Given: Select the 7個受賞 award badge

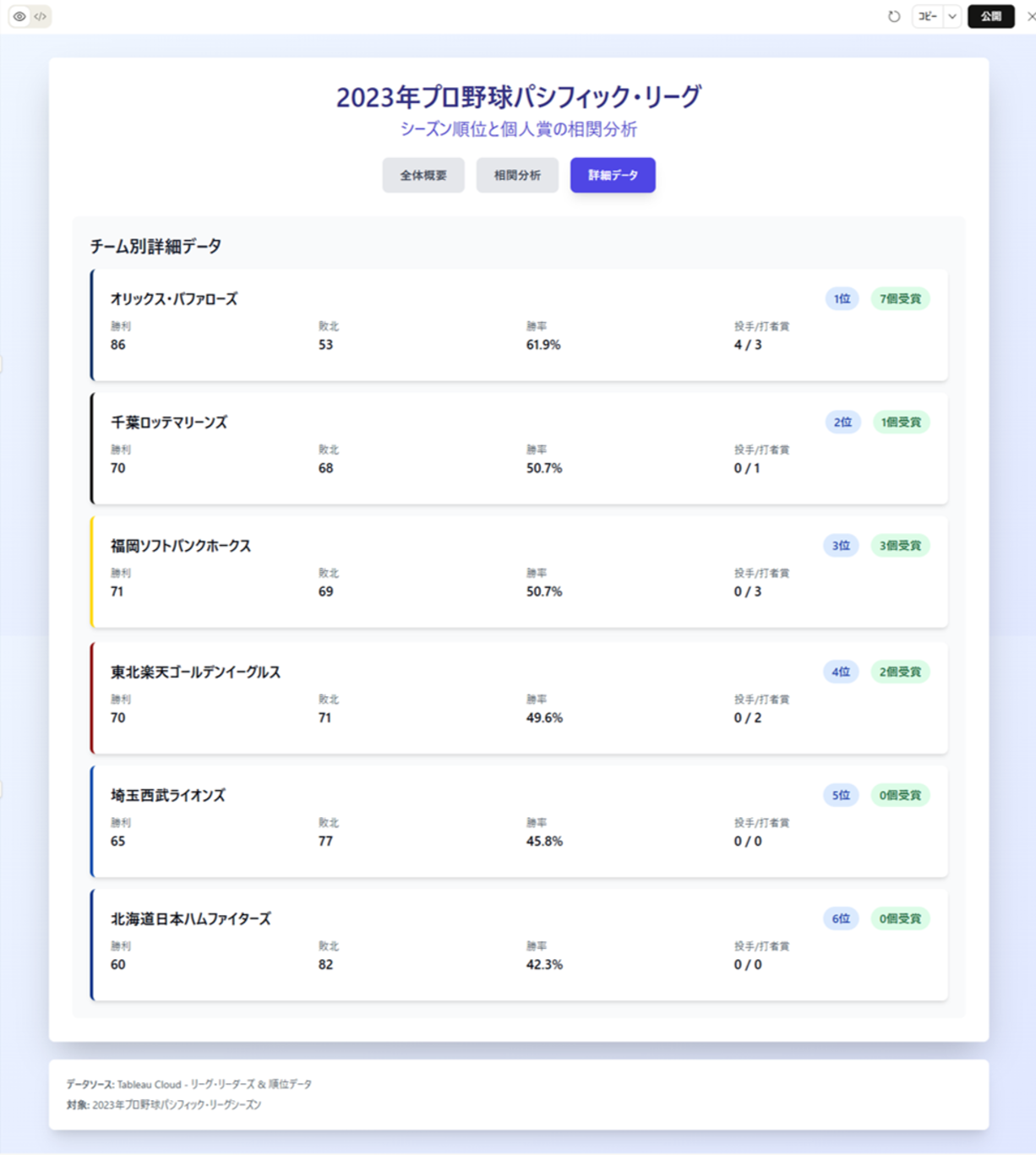Looking at the screenshot, I should coord(900,298).
